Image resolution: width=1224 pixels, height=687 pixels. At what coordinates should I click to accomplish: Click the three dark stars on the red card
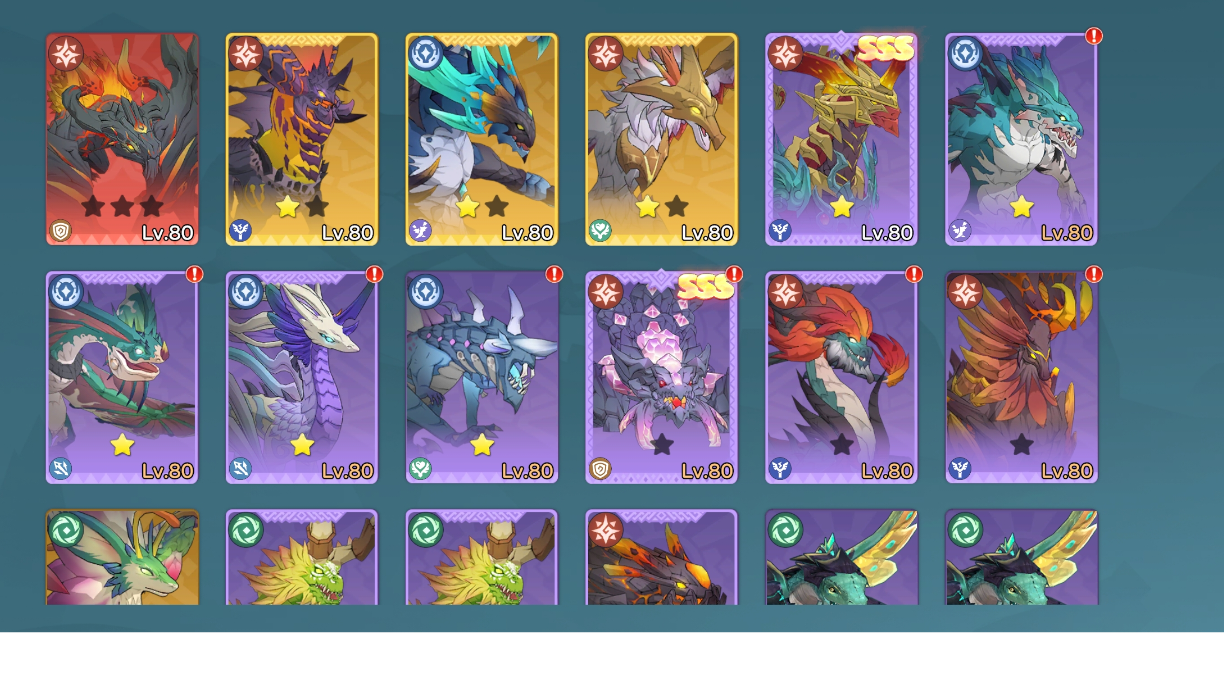122,207
